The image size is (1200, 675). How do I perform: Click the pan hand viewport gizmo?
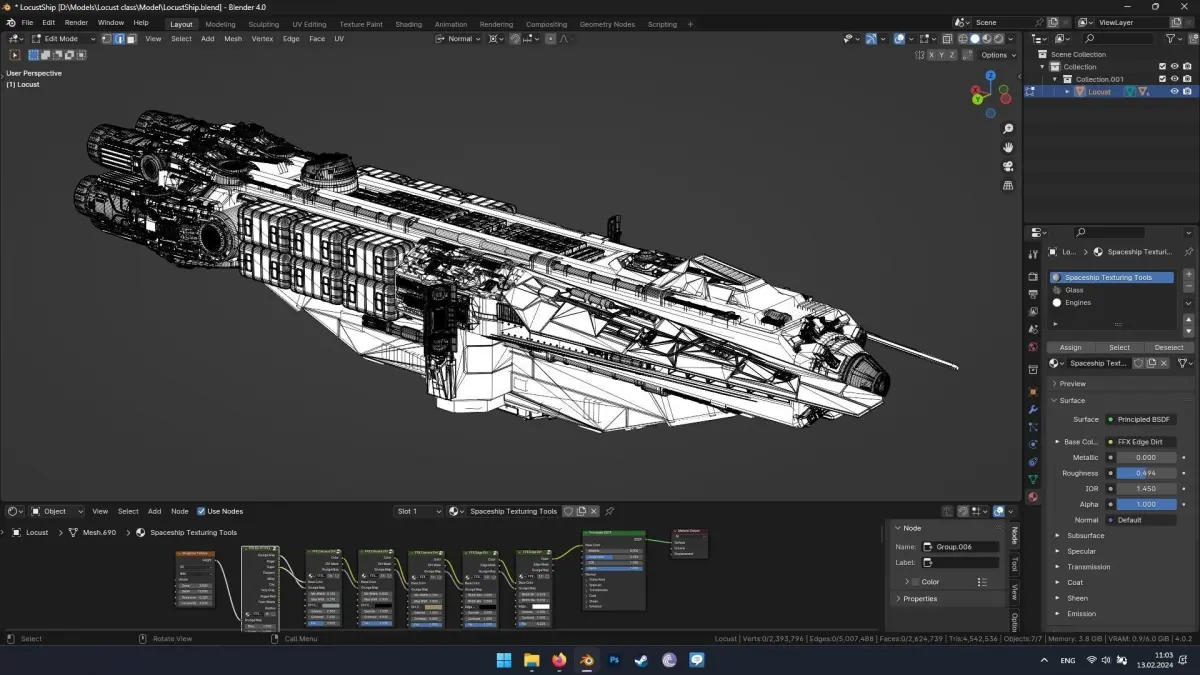[x=1008, y=147]
